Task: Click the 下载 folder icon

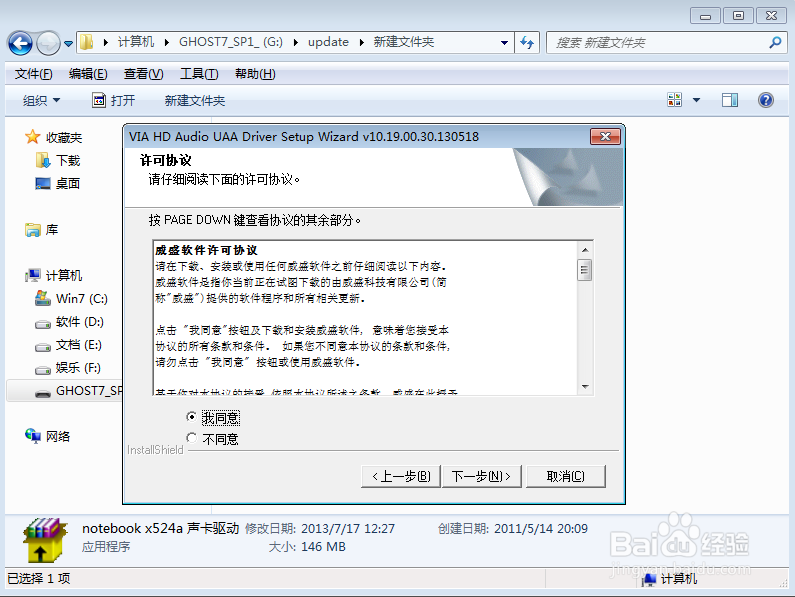Action: (x=43, y=160)
